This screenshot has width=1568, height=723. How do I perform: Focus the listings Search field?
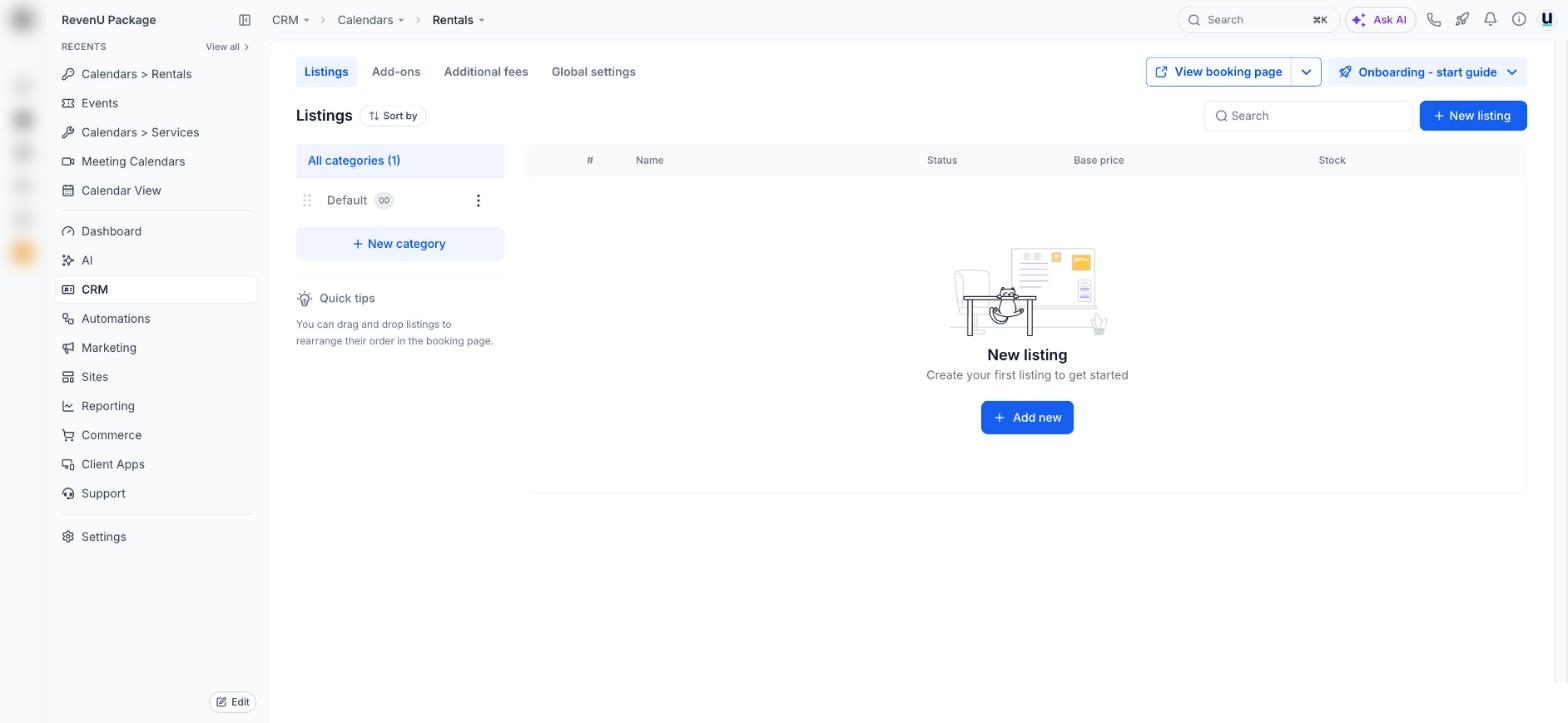click(x=1308, y=116)
